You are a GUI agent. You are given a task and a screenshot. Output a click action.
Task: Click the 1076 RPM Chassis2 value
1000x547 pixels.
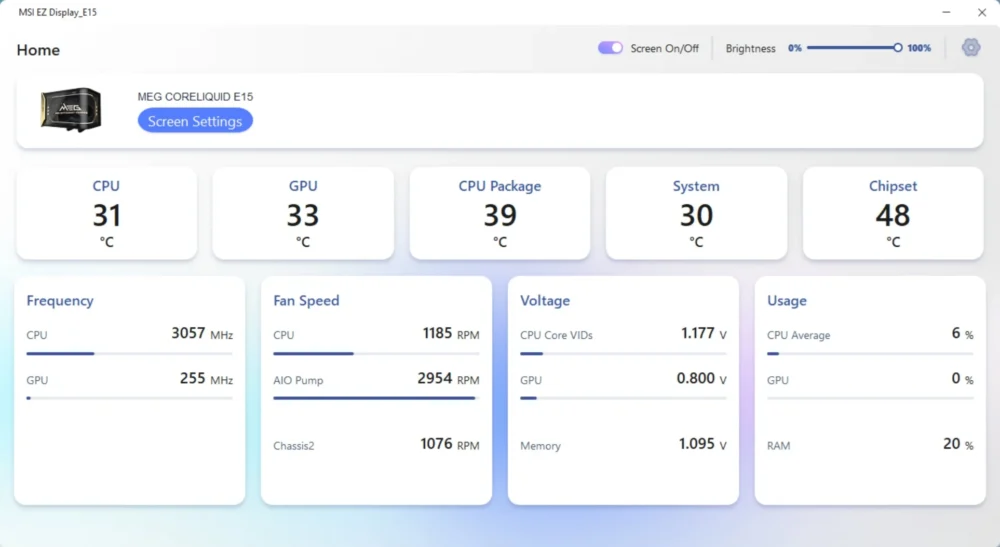450,444
